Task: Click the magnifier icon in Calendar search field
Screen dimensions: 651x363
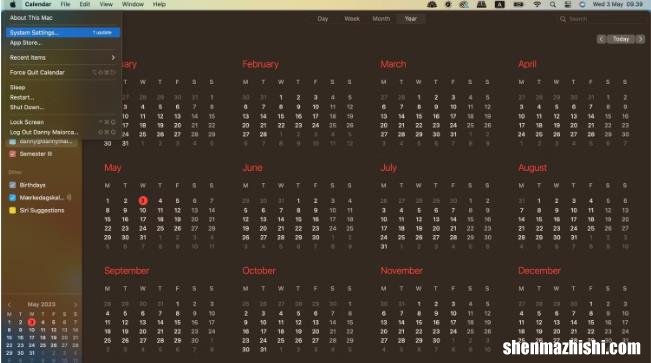Action: [563, 19]
